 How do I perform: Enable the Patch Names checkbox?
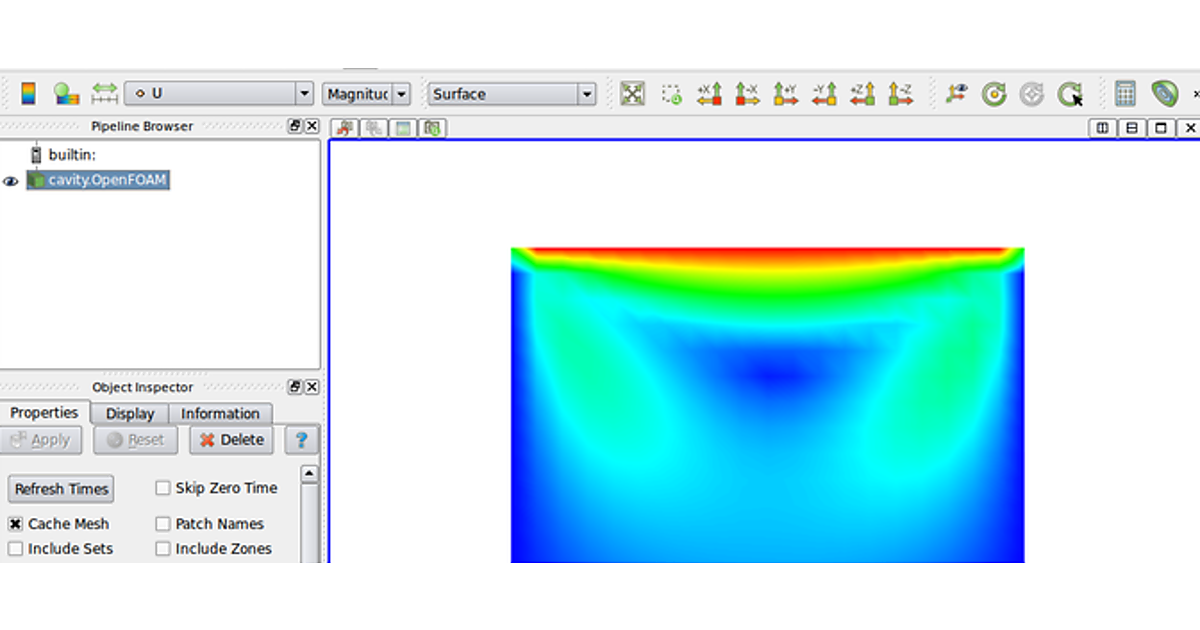[162, 524]
